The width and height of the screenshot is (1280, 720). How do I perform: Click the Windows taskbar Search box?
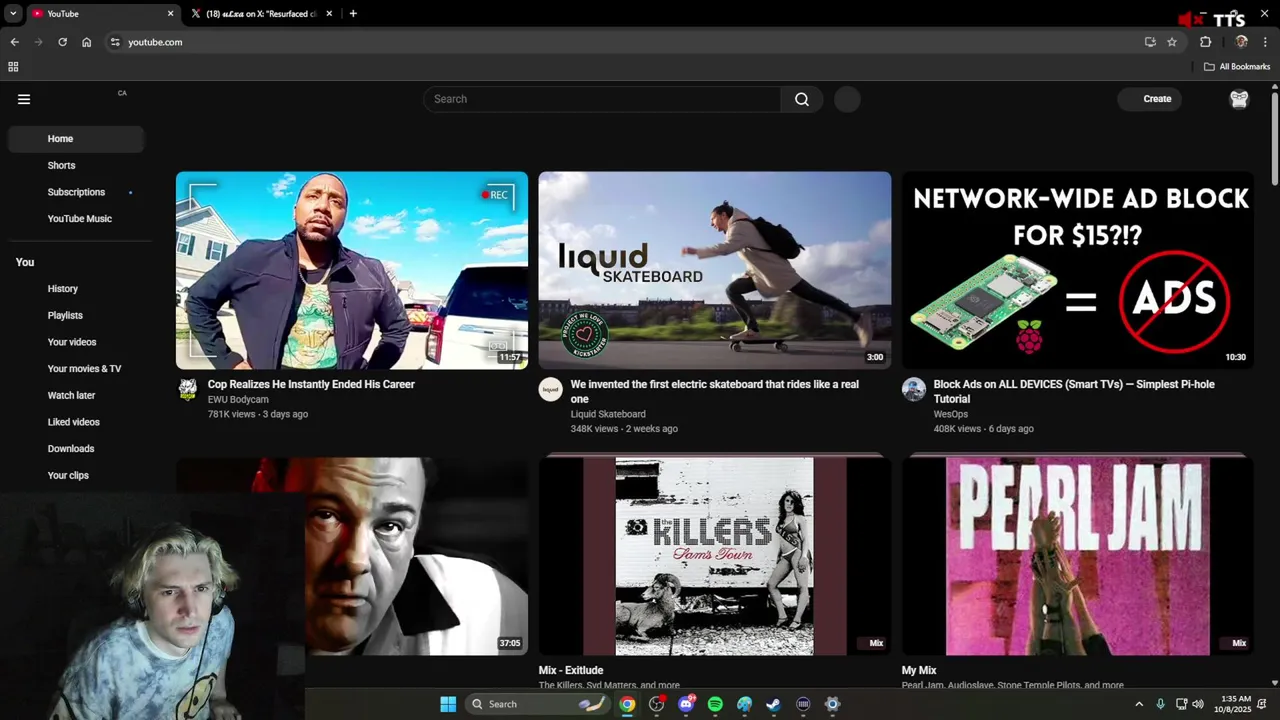pos(537,704)
